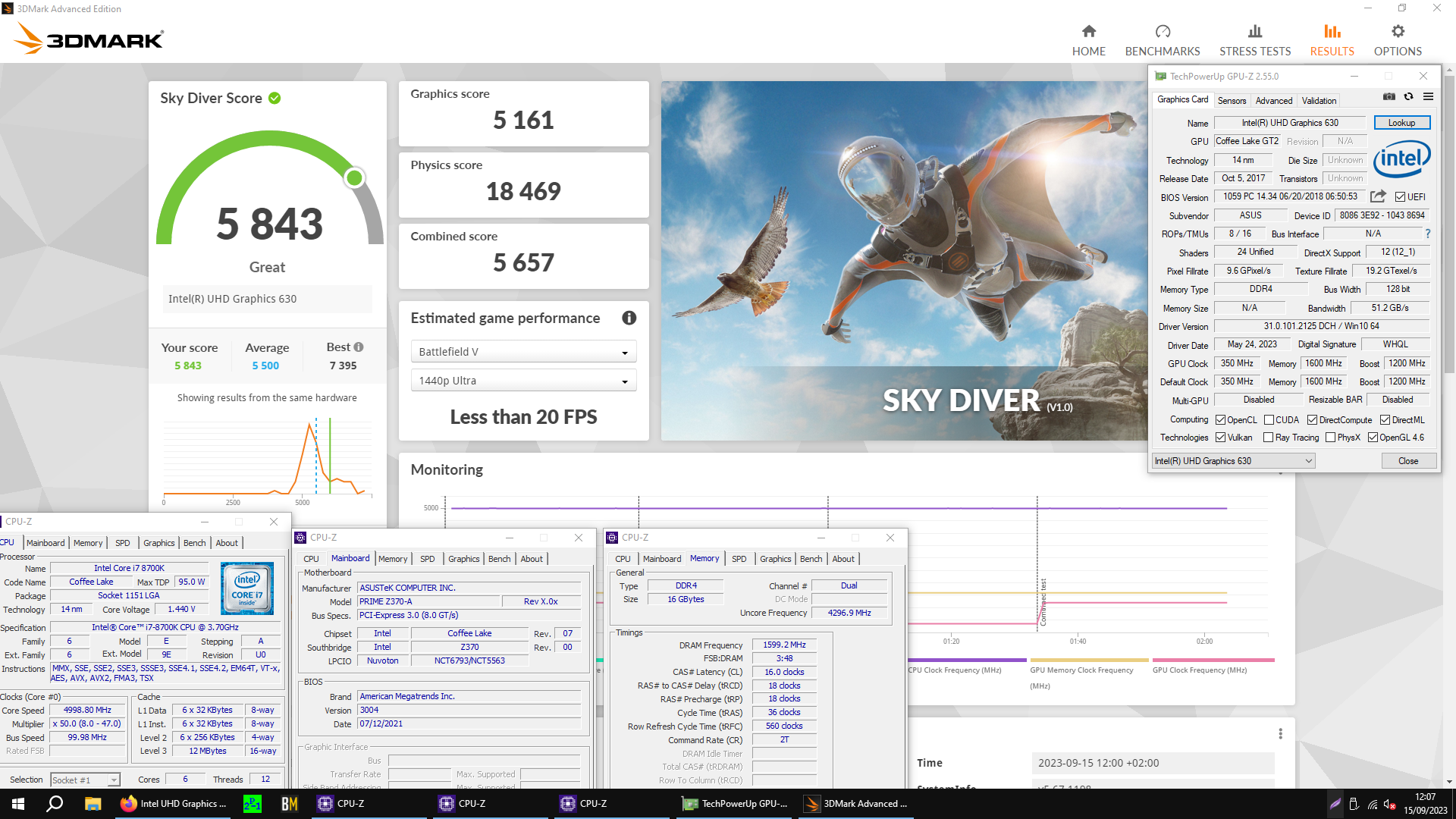Click the Lookup button in GPU-Z
This screenshot has height=819, width=1456.
[x=1401, y=123]
